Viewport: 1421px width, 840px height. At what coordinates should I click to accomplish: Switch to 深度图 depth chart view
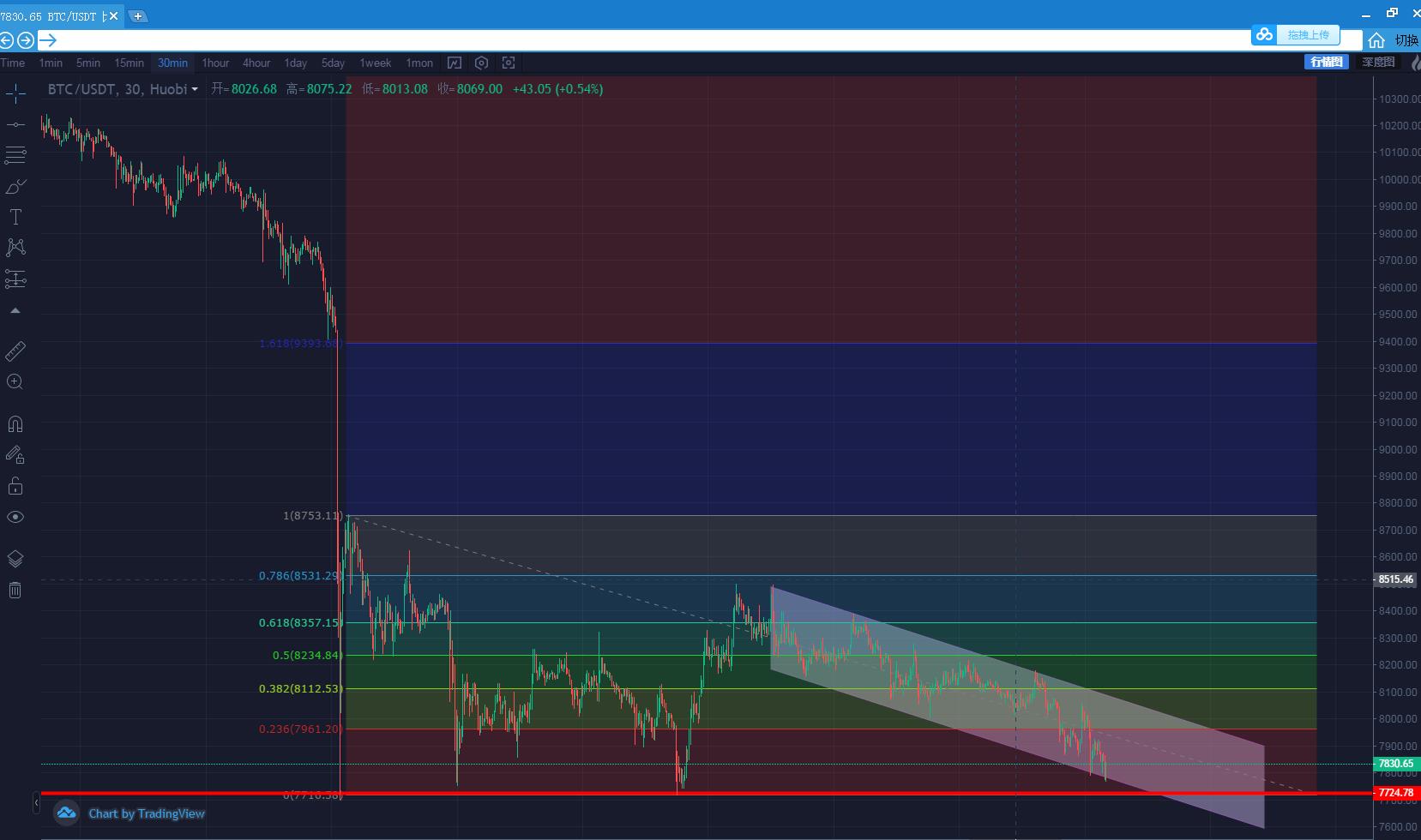coord(1378,62)
